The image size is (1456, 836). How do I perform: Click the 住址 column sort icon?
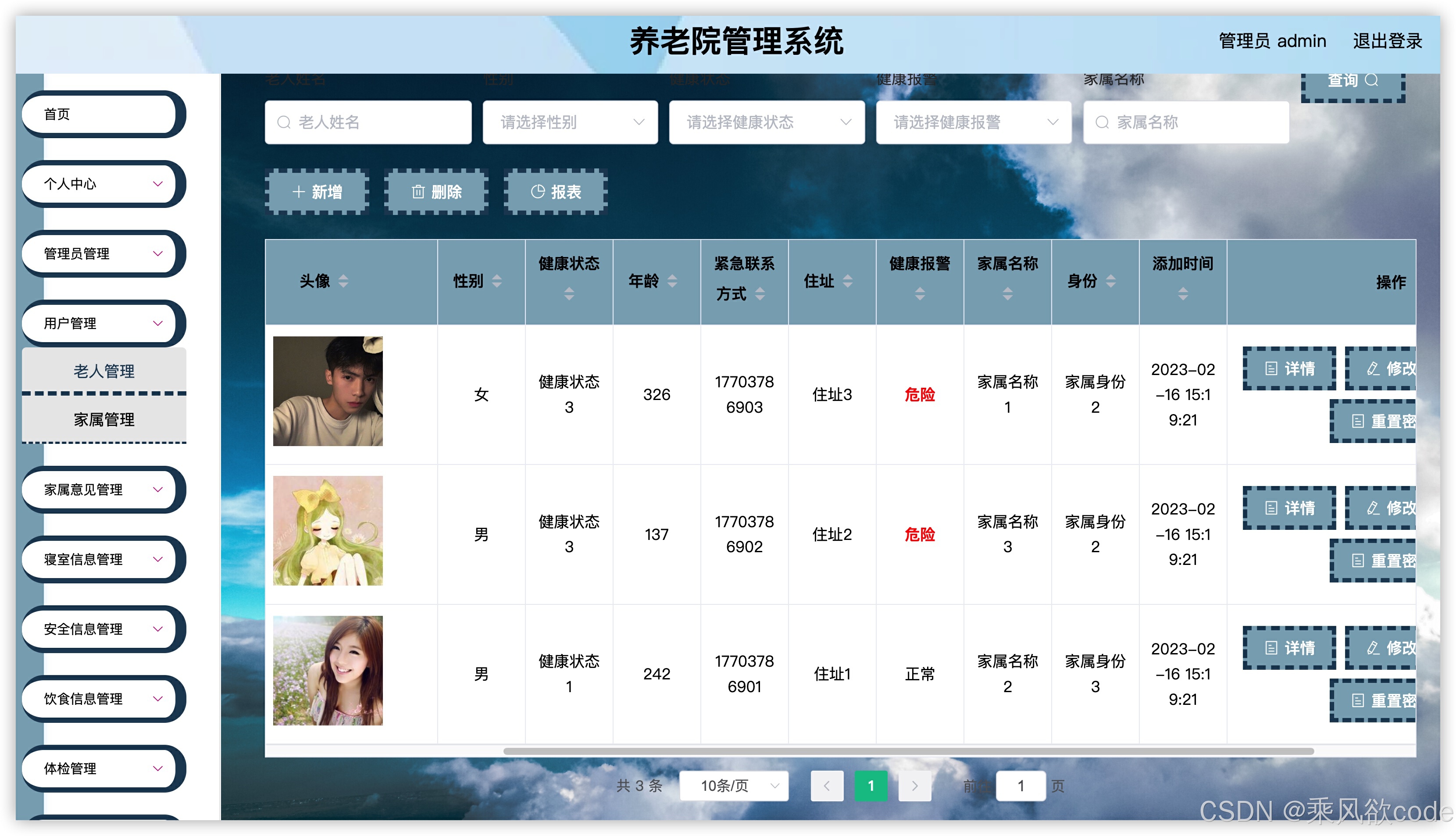click(x=848, y=281)
